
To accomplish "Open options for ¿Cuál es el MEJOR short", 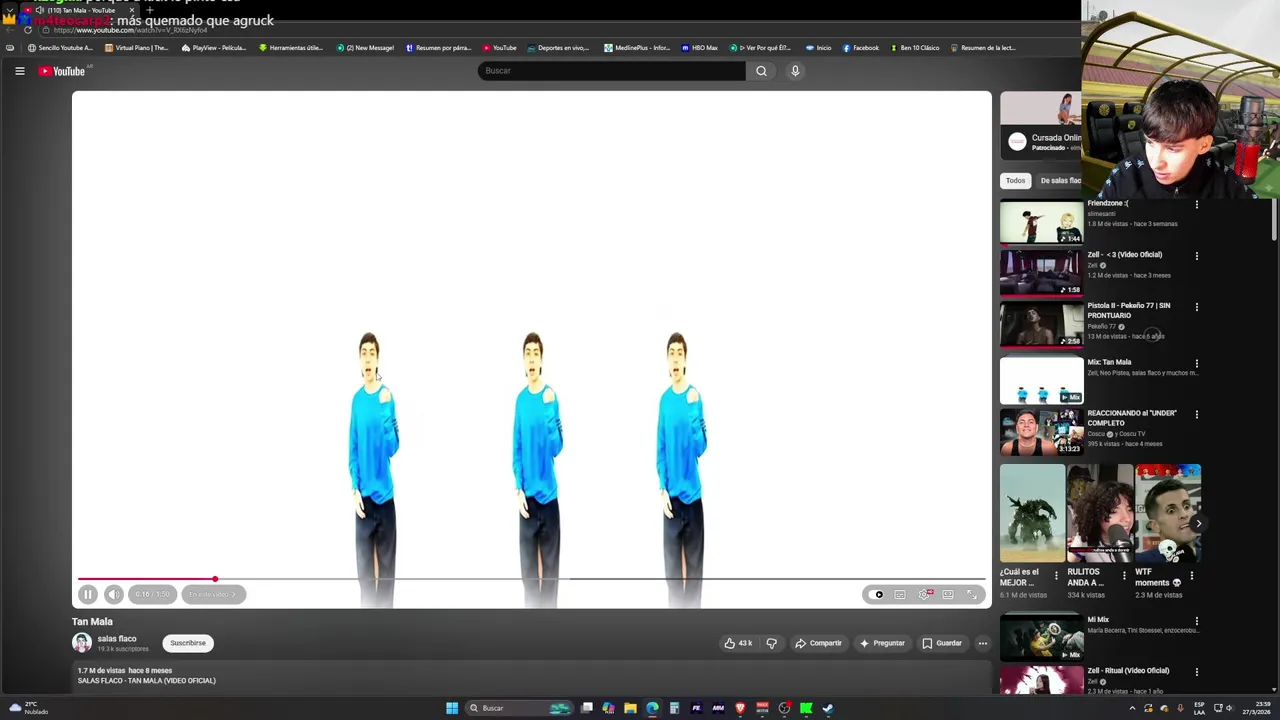I will pos(1056,576).
